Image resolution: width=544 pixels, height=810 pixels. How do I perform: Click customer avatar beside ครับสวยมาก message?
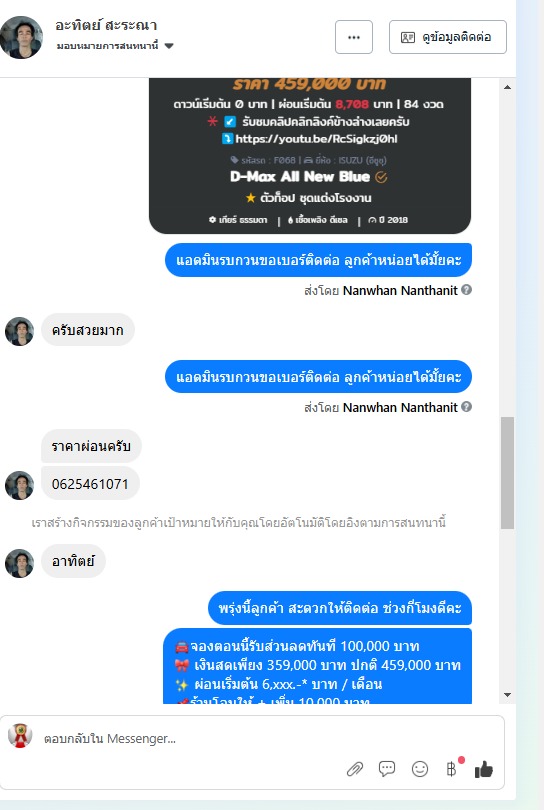click(x=20, y=331)
